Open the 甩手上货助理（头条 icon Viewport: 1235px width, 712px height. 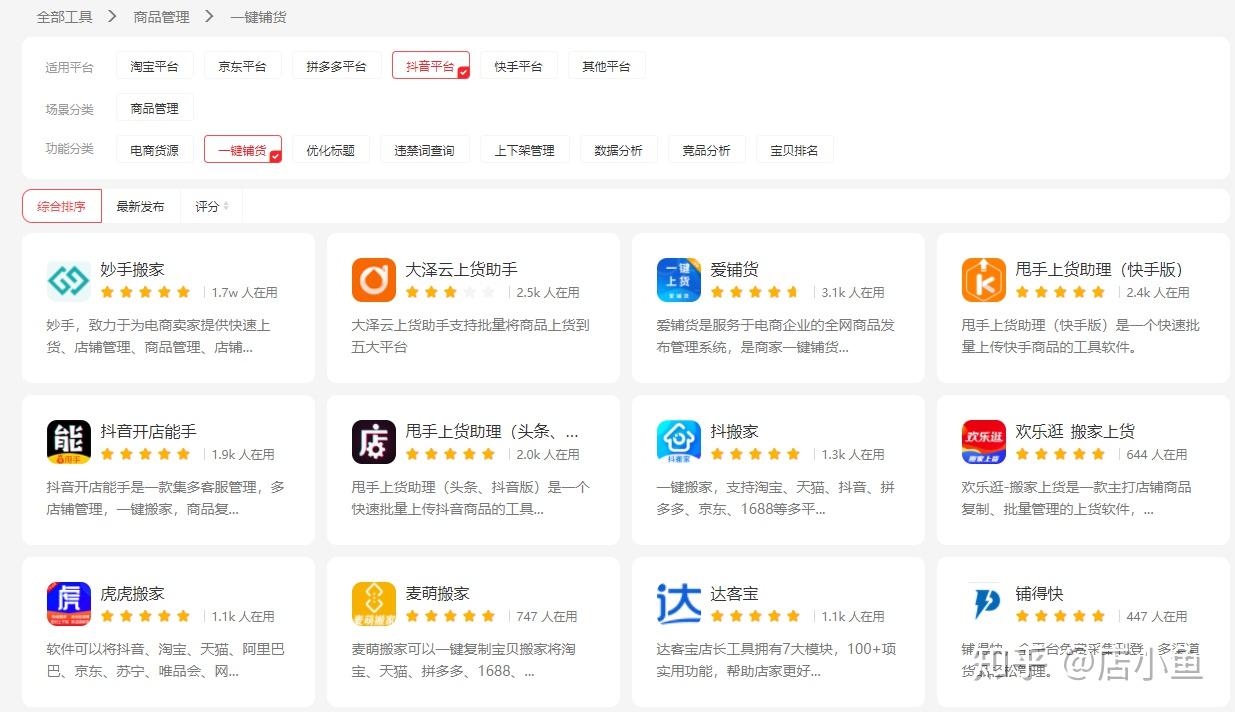[374, 442]
